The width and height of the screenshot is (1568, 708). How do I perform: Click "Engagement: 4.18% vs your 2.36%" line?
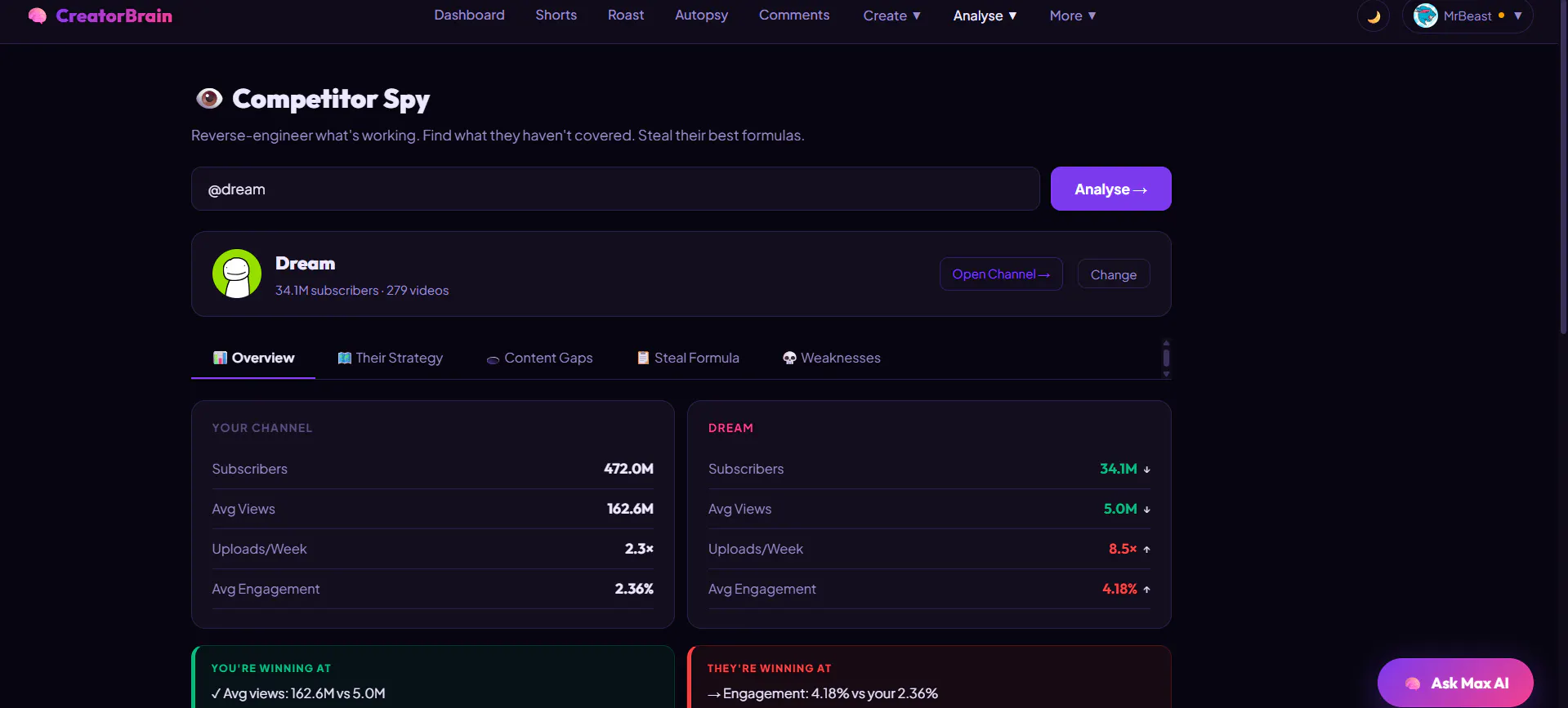coord(823,693)
